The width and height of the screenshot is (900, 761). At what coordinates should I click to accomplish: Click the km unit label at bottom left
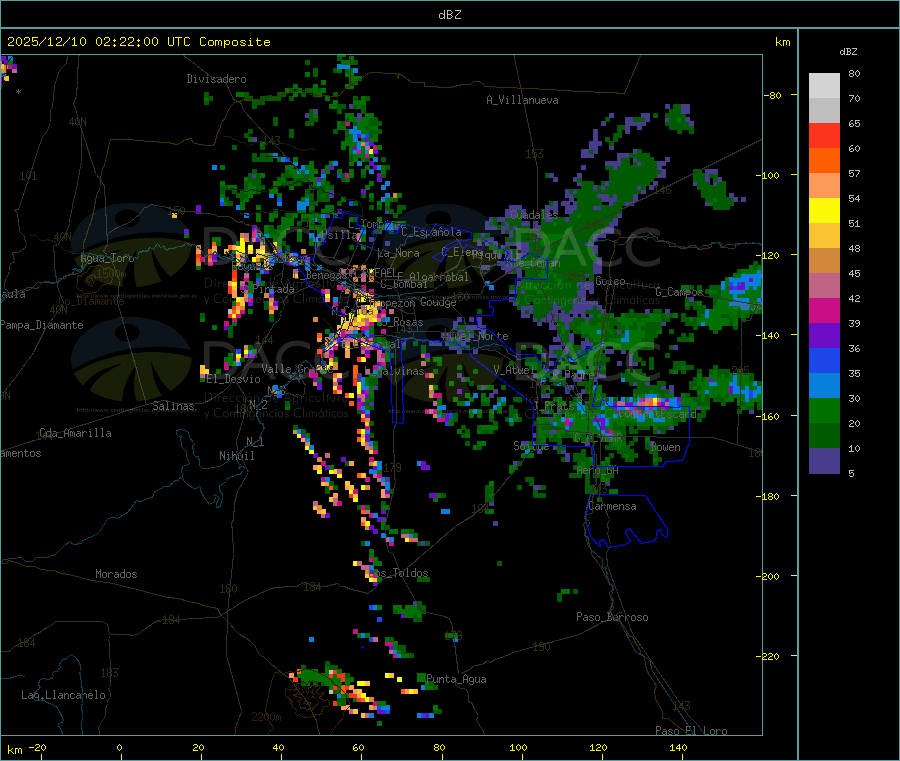click(14, 750)
